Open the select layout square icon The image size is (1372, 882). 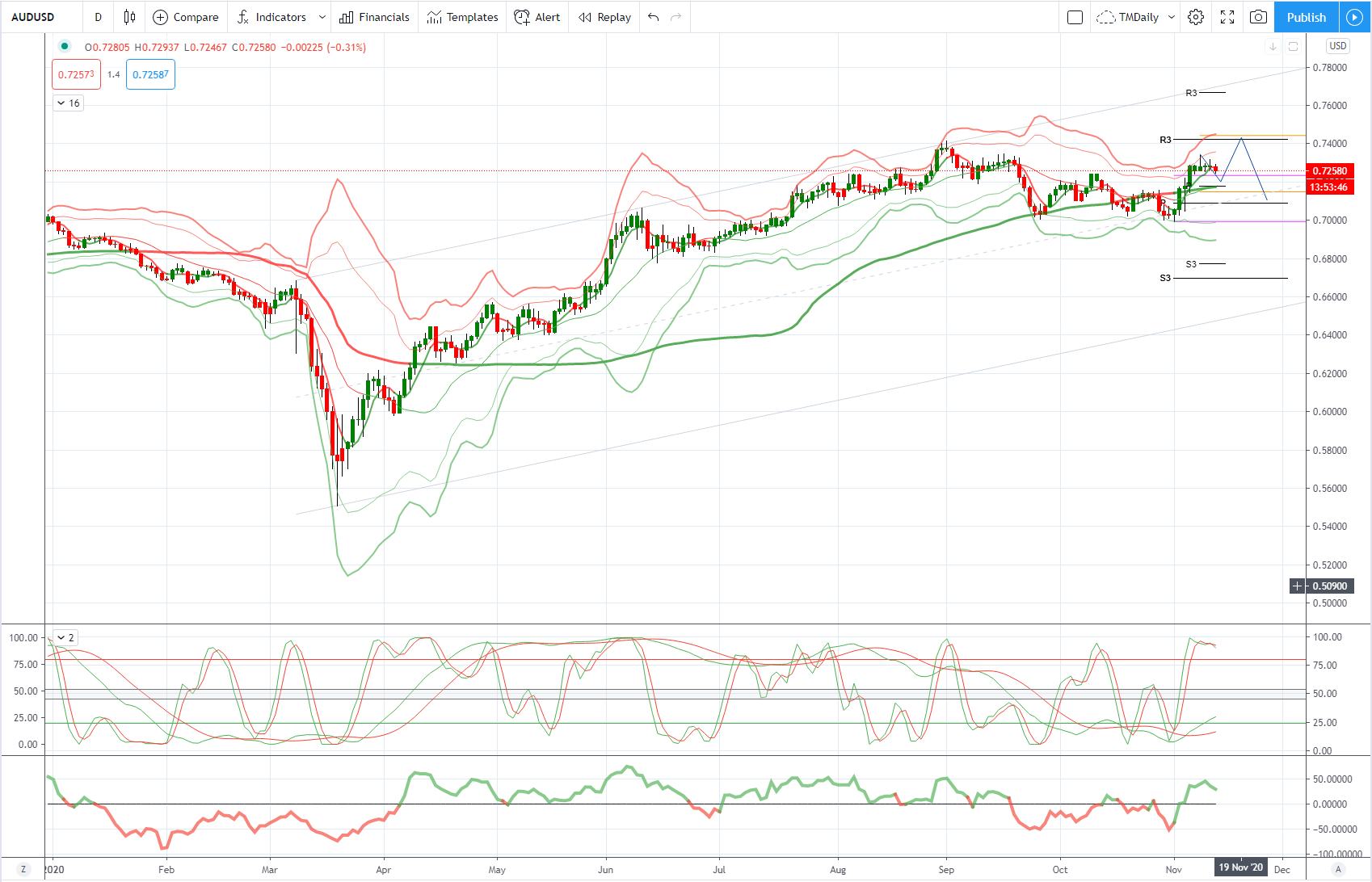tap(1075, 17)
